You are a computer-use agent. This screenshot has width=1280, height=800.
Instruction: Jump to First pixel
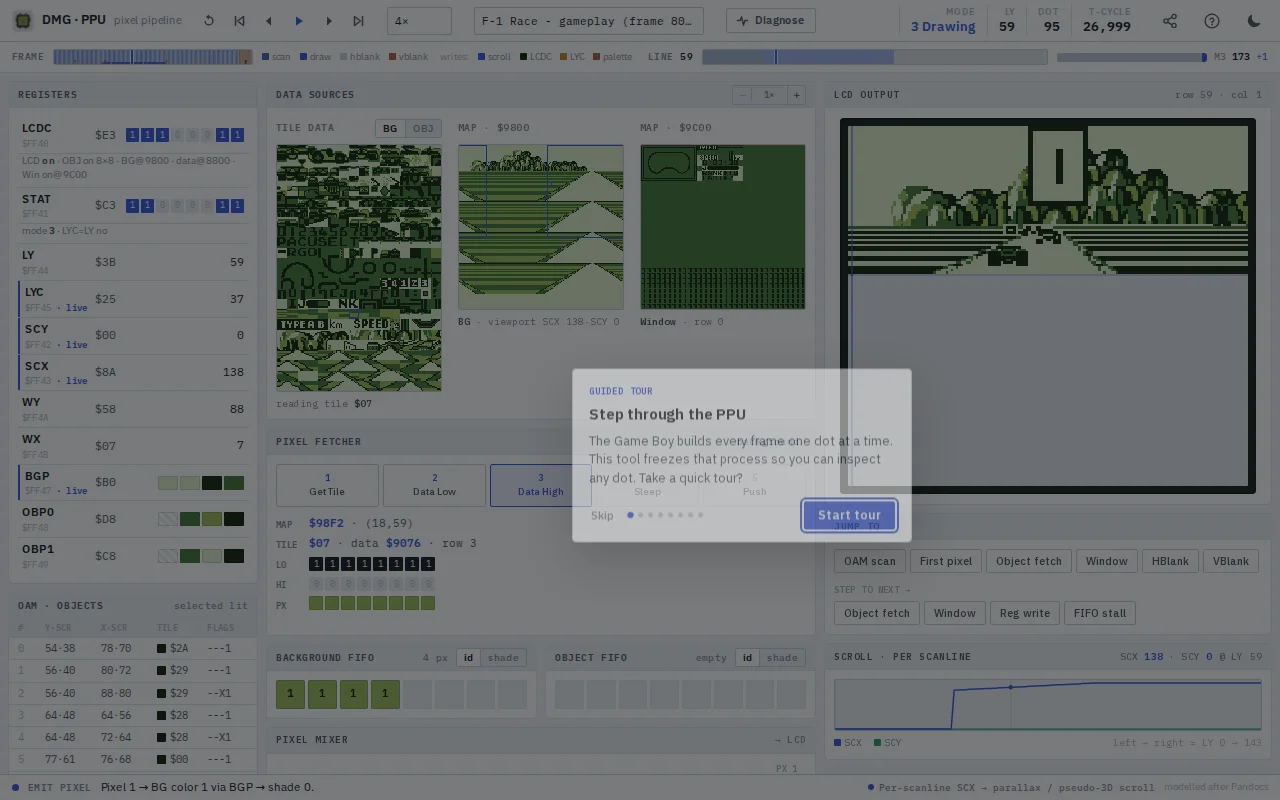pyautogui.click(x=946, y=561)
